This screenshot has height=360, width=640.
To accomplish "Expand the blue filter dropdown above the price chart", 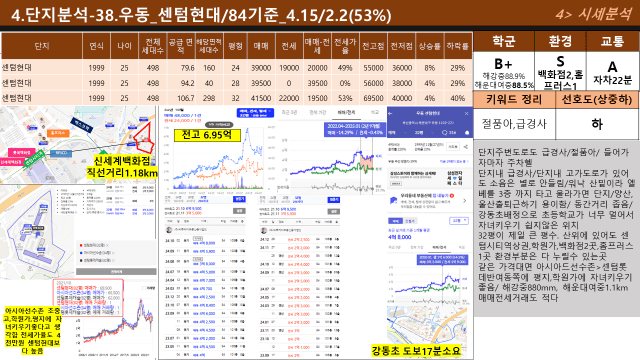I will (255, 113).
